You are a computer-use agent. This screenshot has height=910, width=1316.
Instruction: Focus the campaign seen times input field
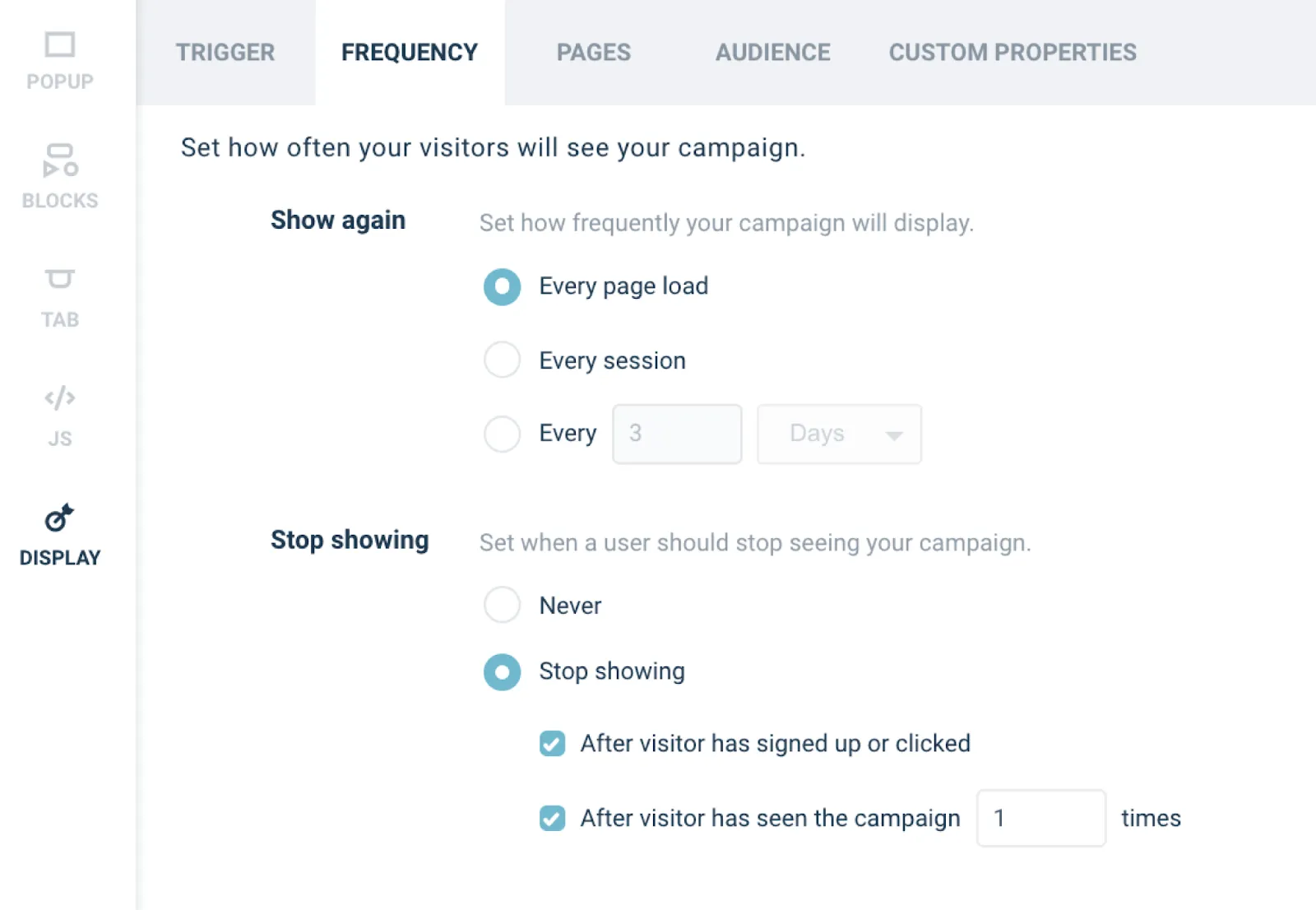(x=1040, y=819)
